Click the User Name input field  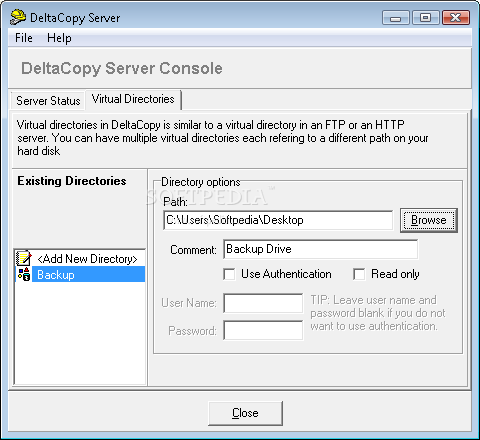point(263,303)
